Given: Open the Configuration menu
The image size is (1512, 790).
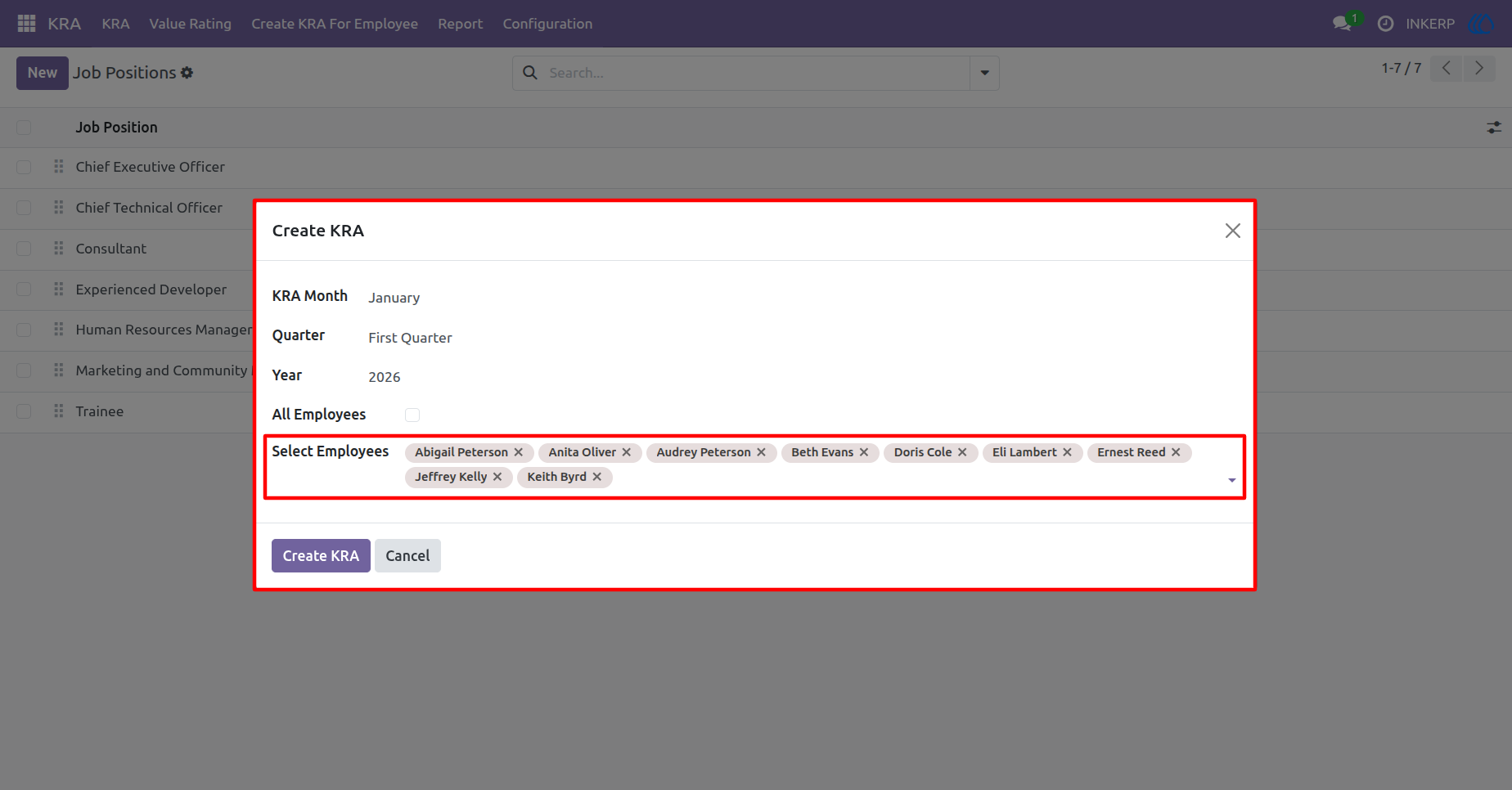Looking at the screenshot, I should tap(547, 24).
